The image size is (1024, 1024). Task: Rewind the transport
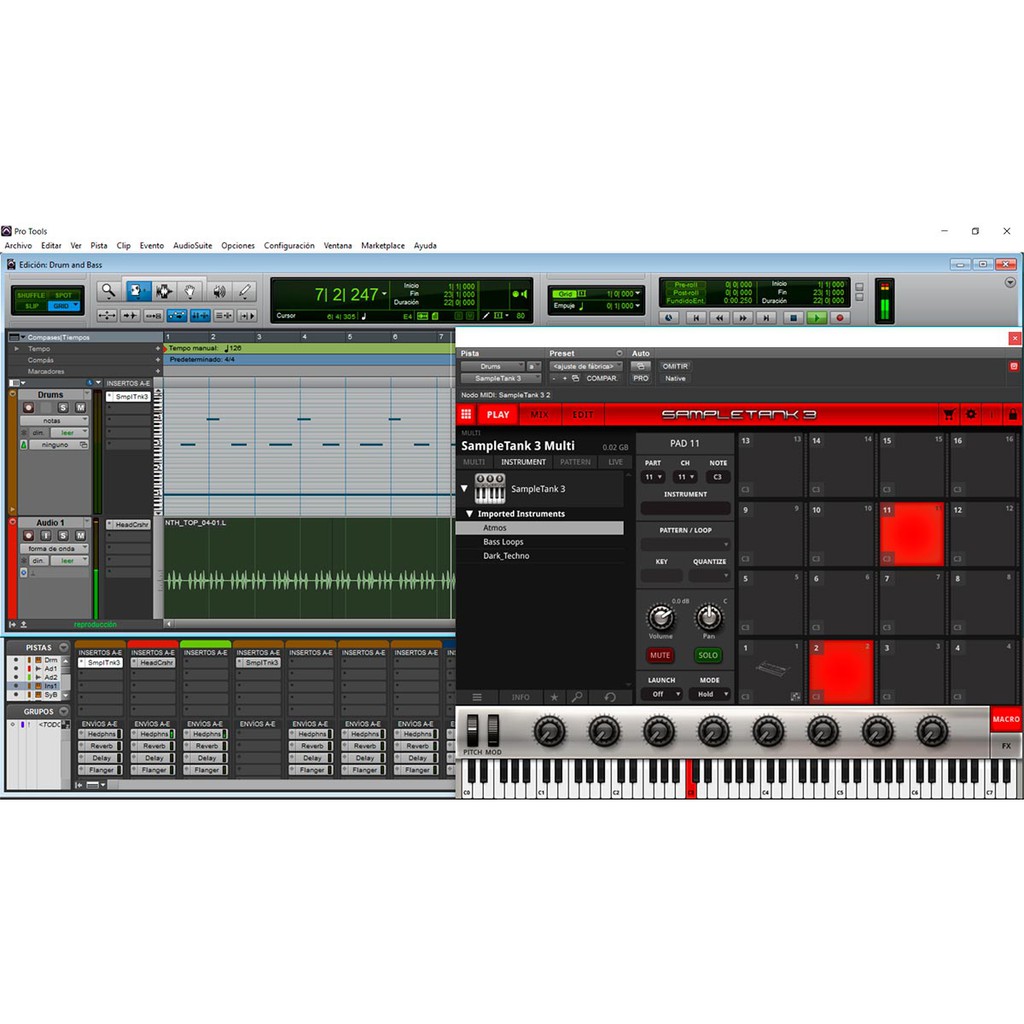[x=720, y=318]
